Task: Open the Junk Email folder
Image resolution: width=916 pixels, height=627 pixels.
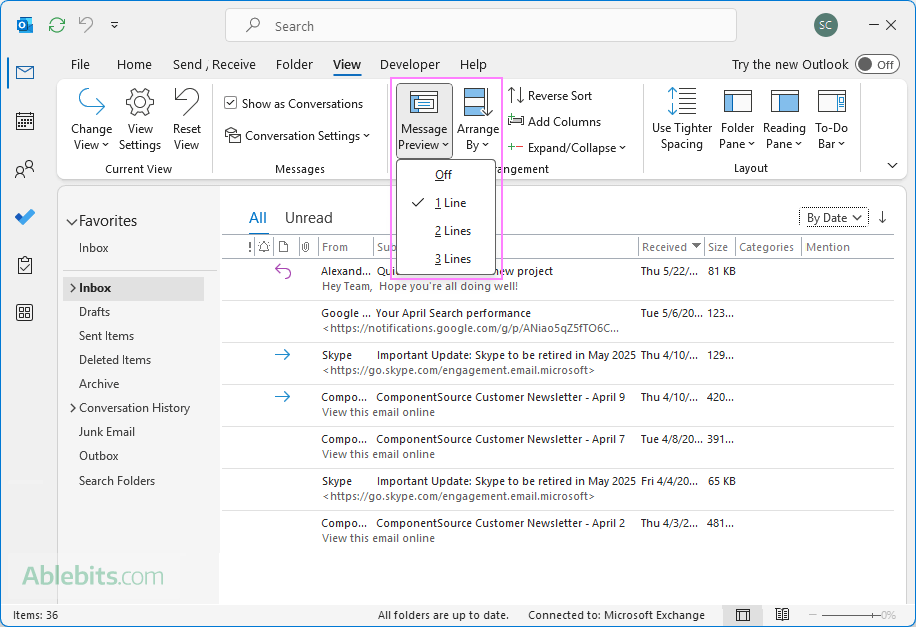Action: (x=106, y=431)
